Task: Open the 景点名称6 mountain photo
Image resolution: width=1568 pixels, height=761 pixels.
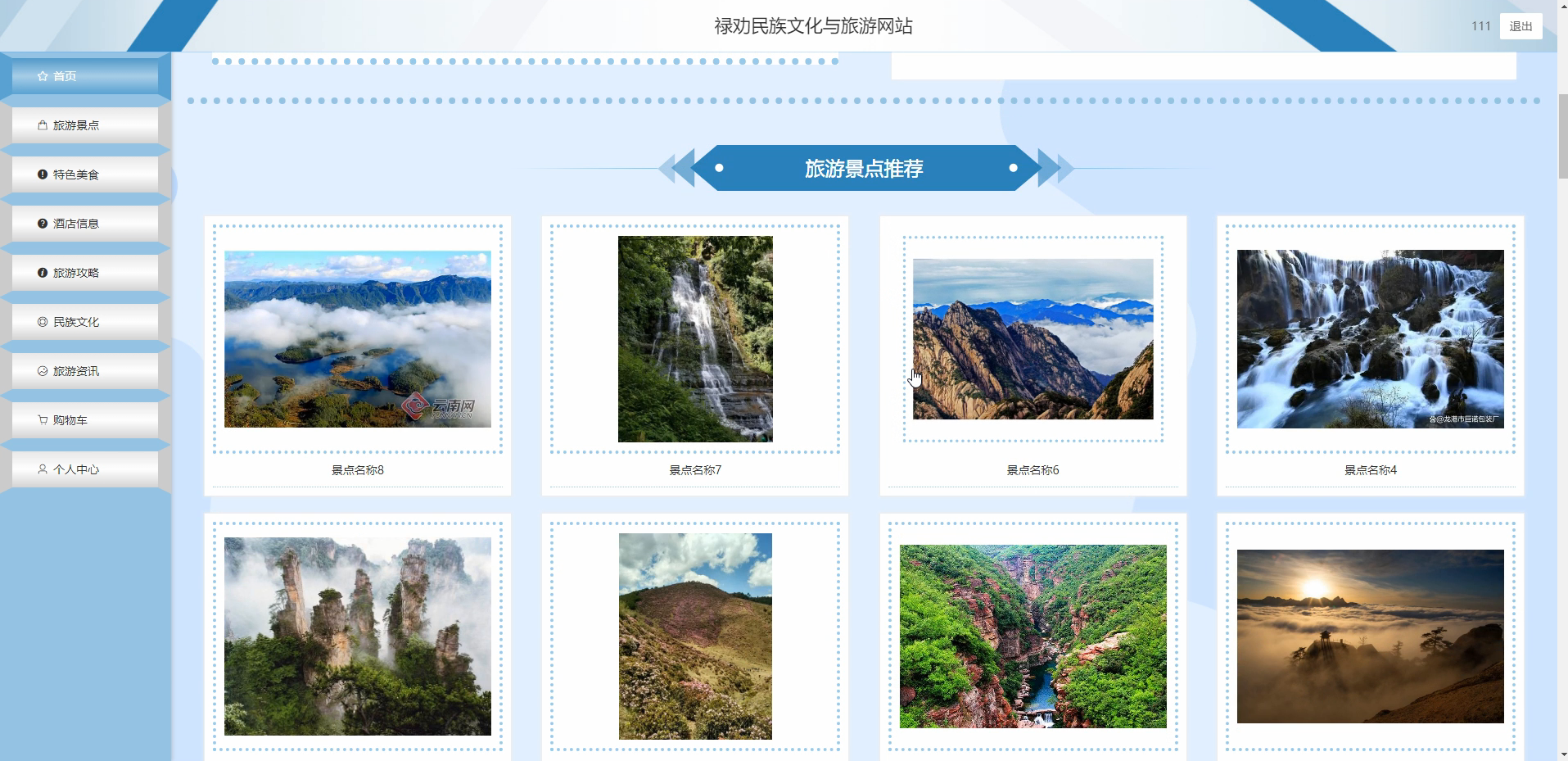Action: pyautogui.click(x=1033, y=339)
